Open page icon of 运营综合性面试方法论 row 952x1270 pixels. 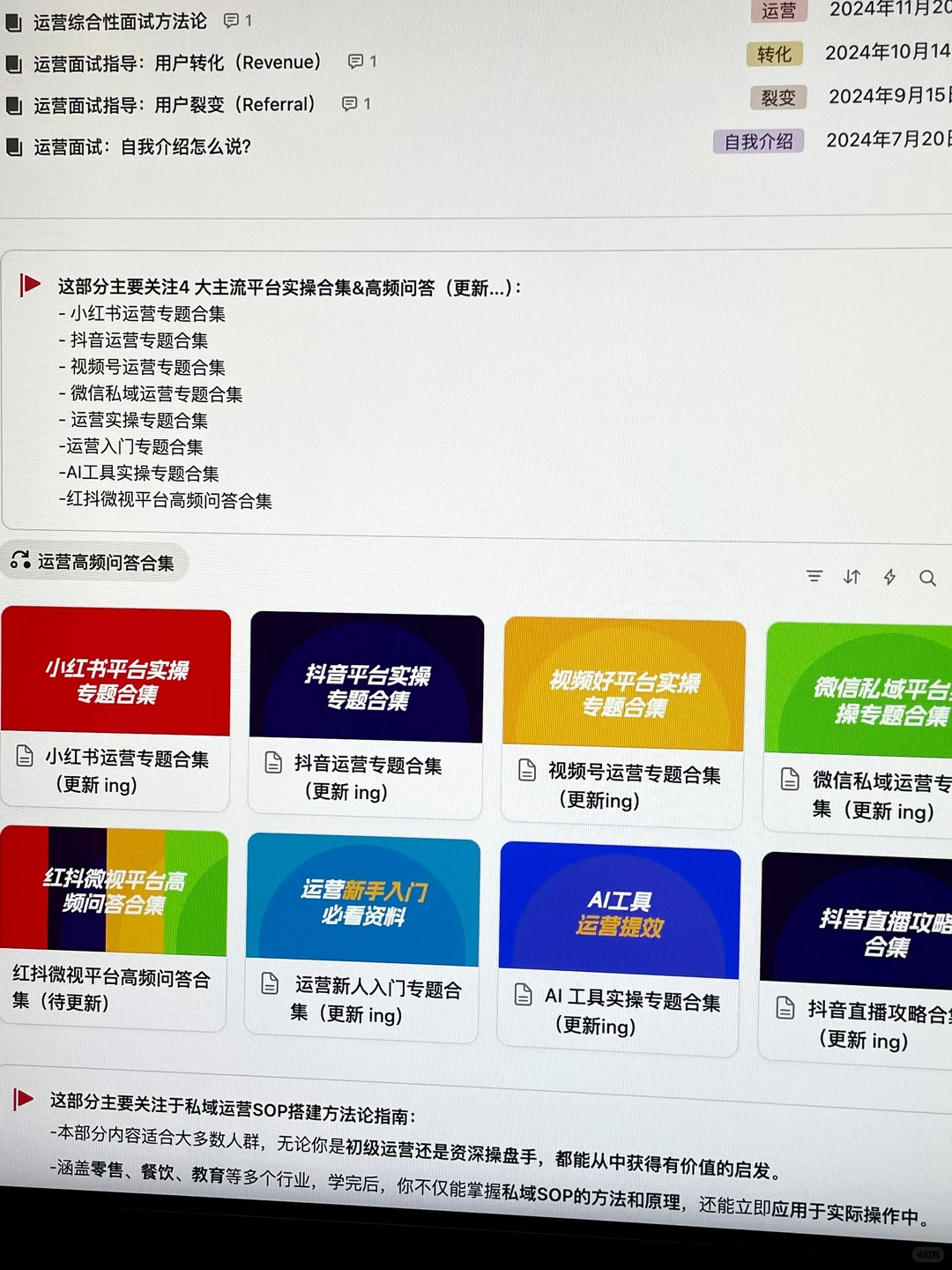tap(13, 22)
